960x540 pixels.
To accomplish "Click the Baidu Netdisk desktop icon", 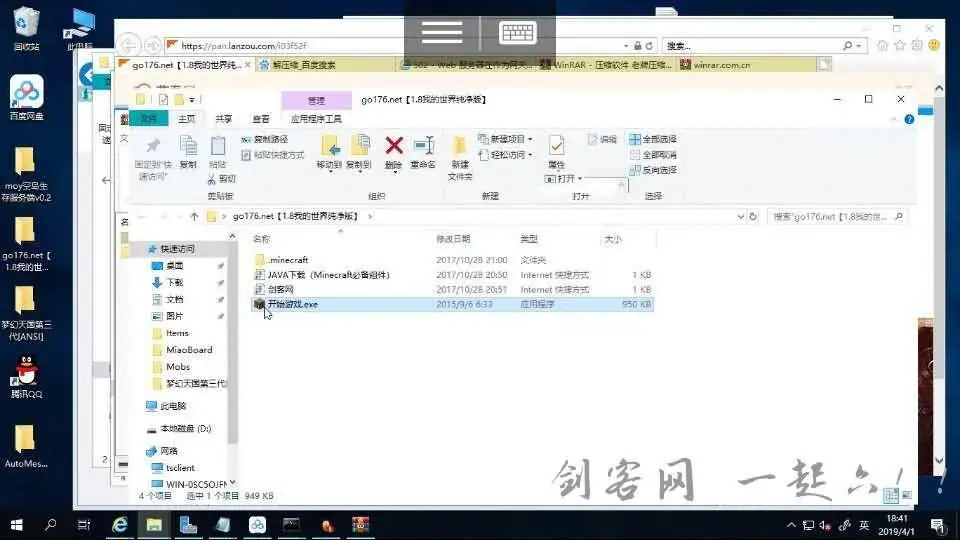I will pos(26,98).
